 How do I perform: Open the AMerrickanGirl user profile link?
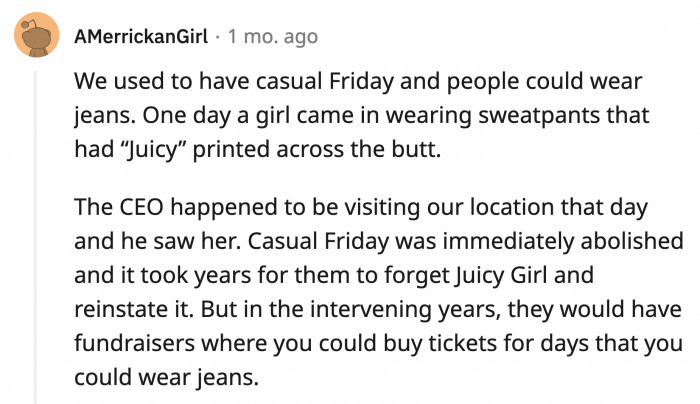tap(141, 37)
